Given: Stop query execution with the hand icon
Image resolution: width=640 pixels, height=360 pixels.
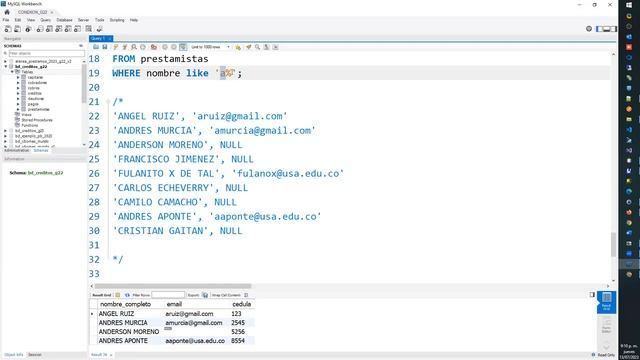Looking at the screenshot, I should [143, 47].
